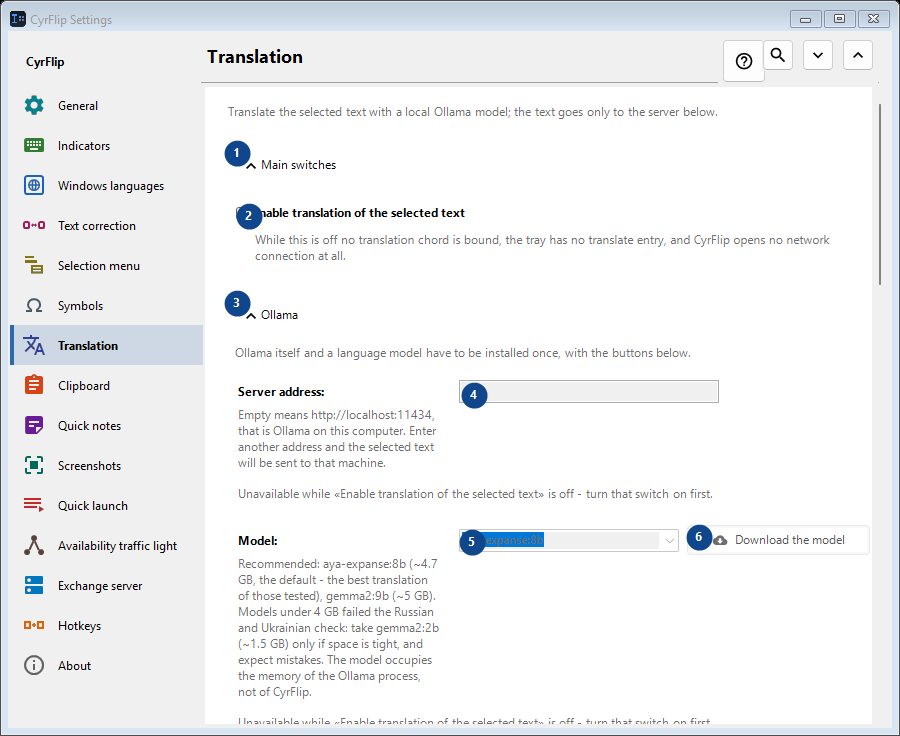Click the Server address input field
Viewport: 900px width, 736px height.
[589, 392]
